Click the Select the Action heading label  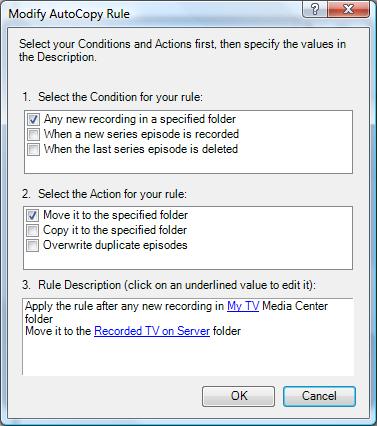104,194
